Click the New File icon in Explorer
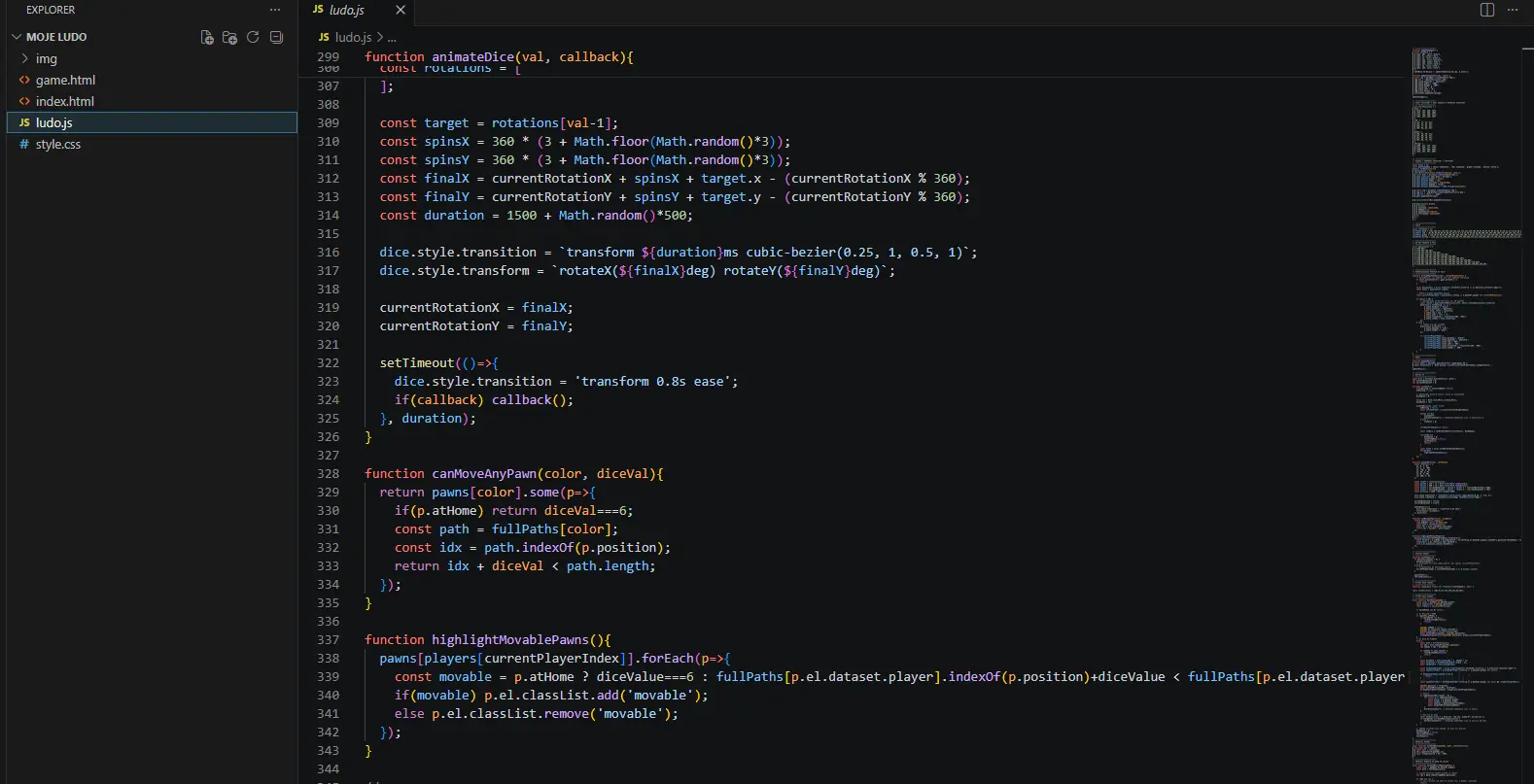1534x784 pixels. coord(207,37)
